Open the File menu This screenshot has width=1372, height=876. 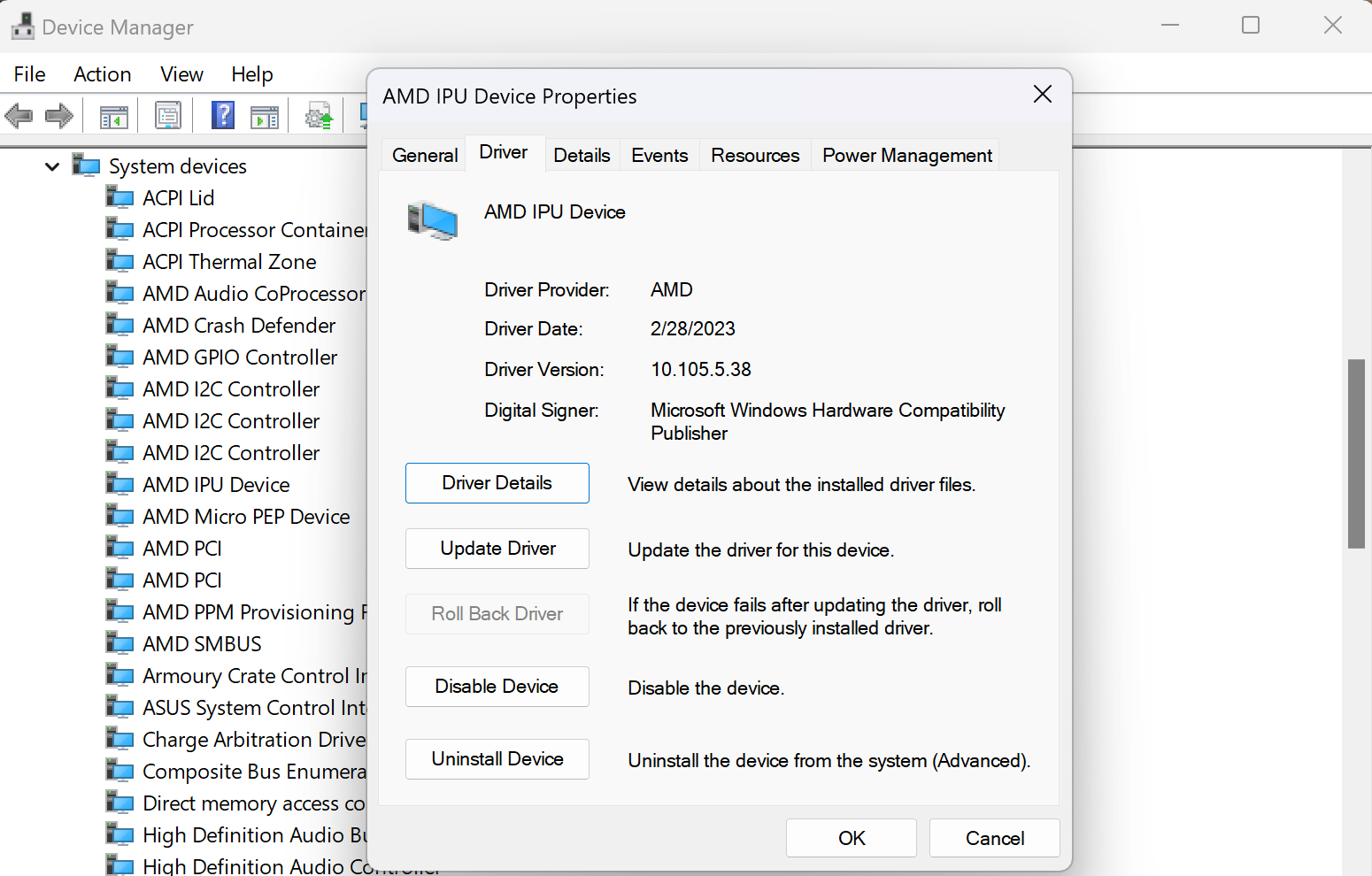(30, 74)
